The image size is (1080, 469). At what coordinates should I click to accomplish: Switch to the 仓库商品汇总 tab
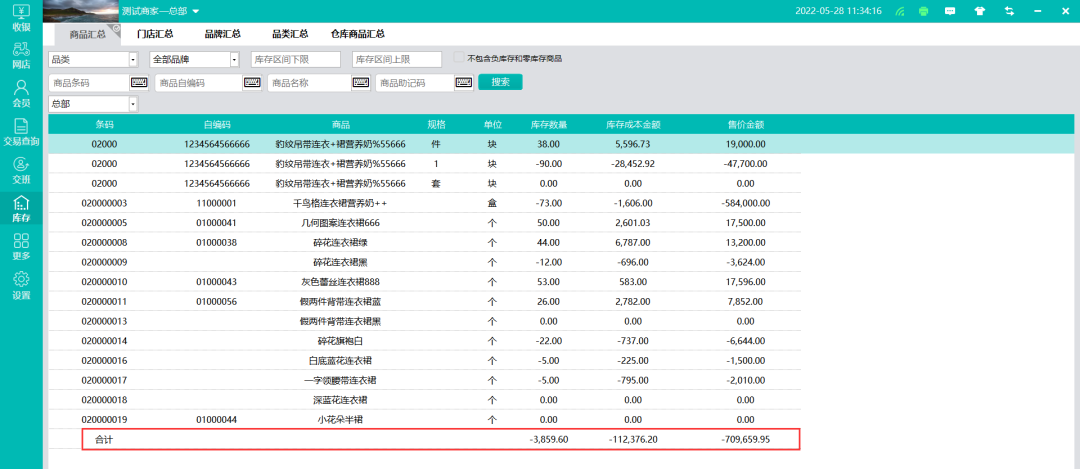point(358,34)
